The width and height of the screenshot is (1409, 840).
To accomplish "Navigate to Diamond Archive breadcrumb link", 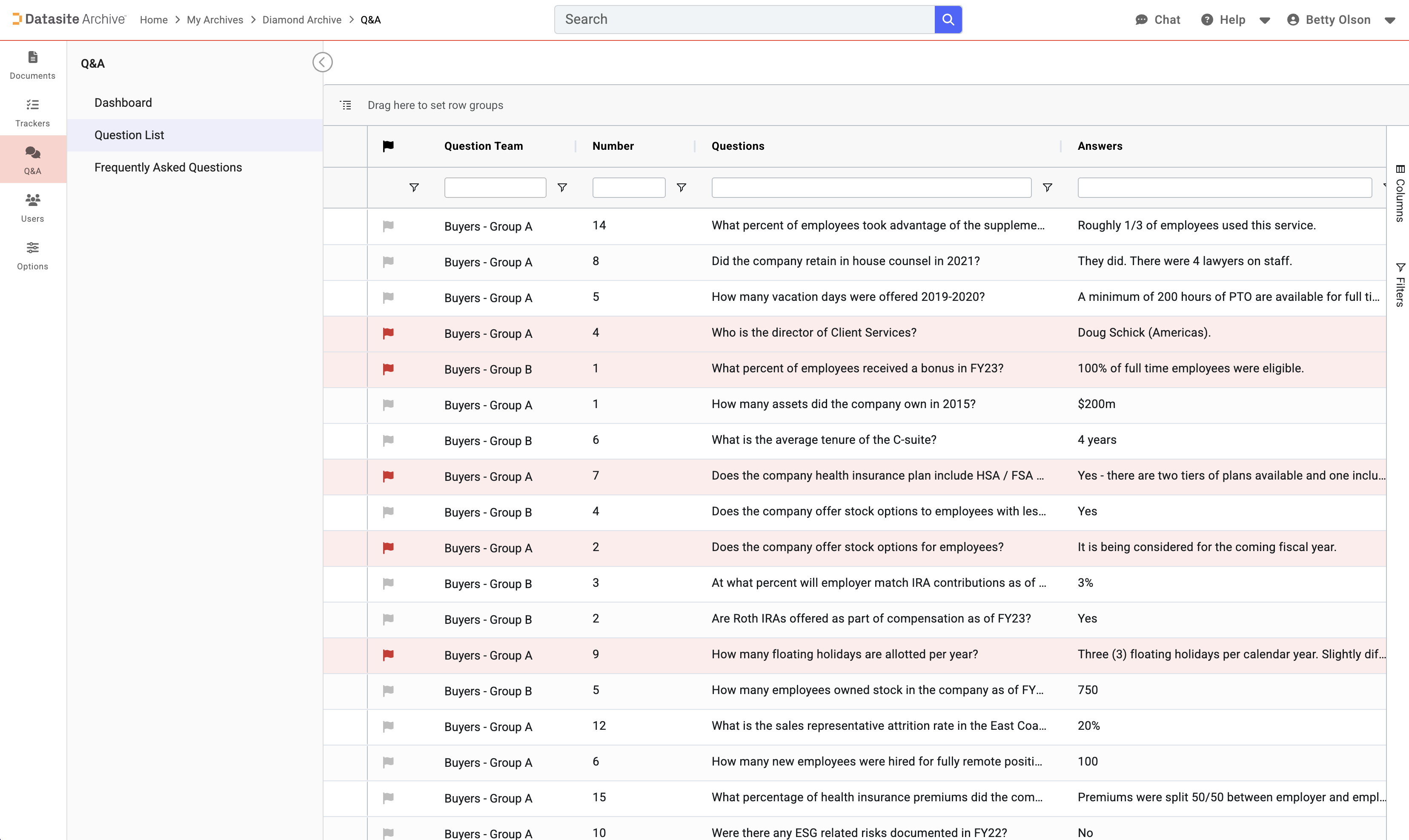I will point(301,20).
